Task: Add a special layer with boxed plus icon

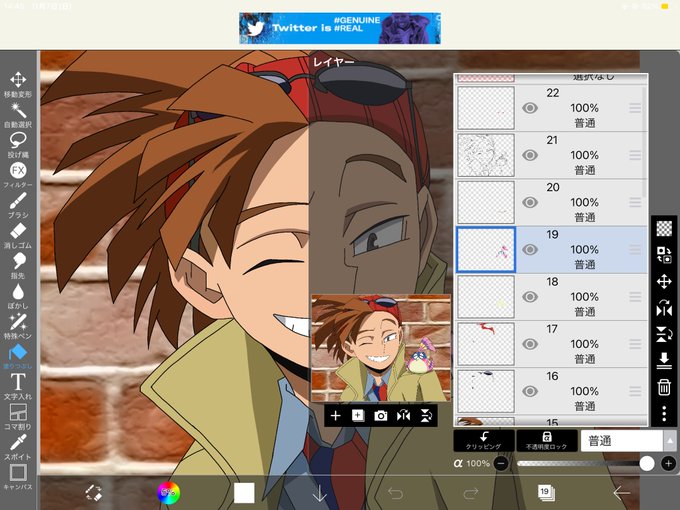Action: (x=358, y=416)
